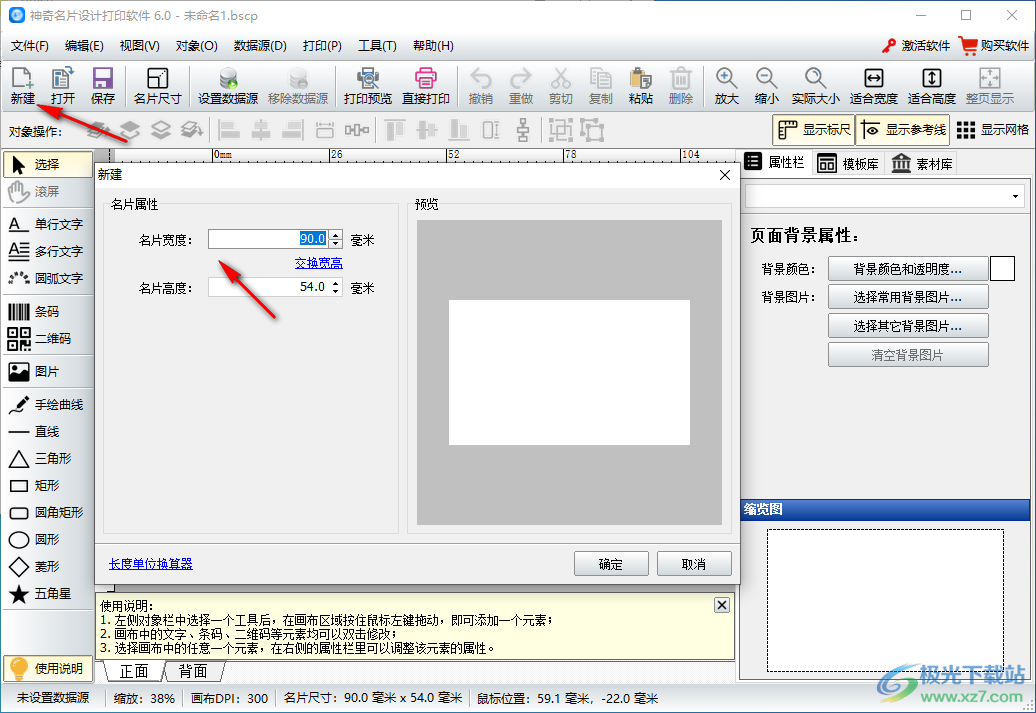Click the 交换宽高 swap link

tap(318, 263)
